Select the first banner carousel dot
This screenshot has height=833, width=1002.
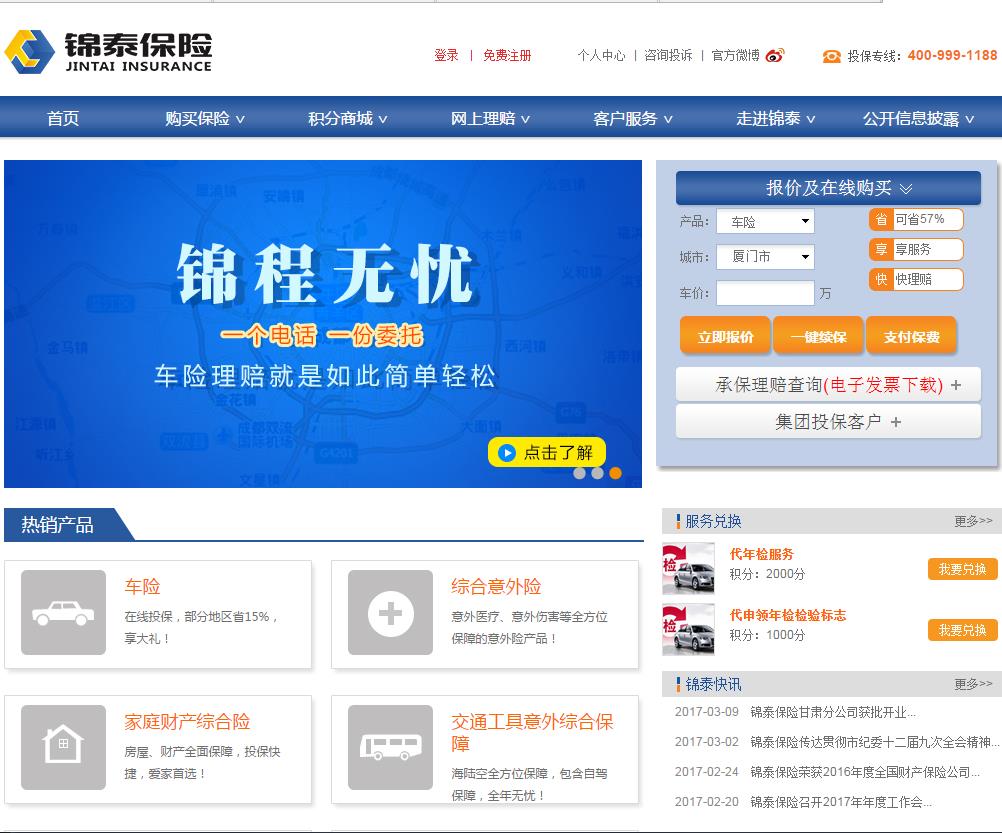pos(580,473)
